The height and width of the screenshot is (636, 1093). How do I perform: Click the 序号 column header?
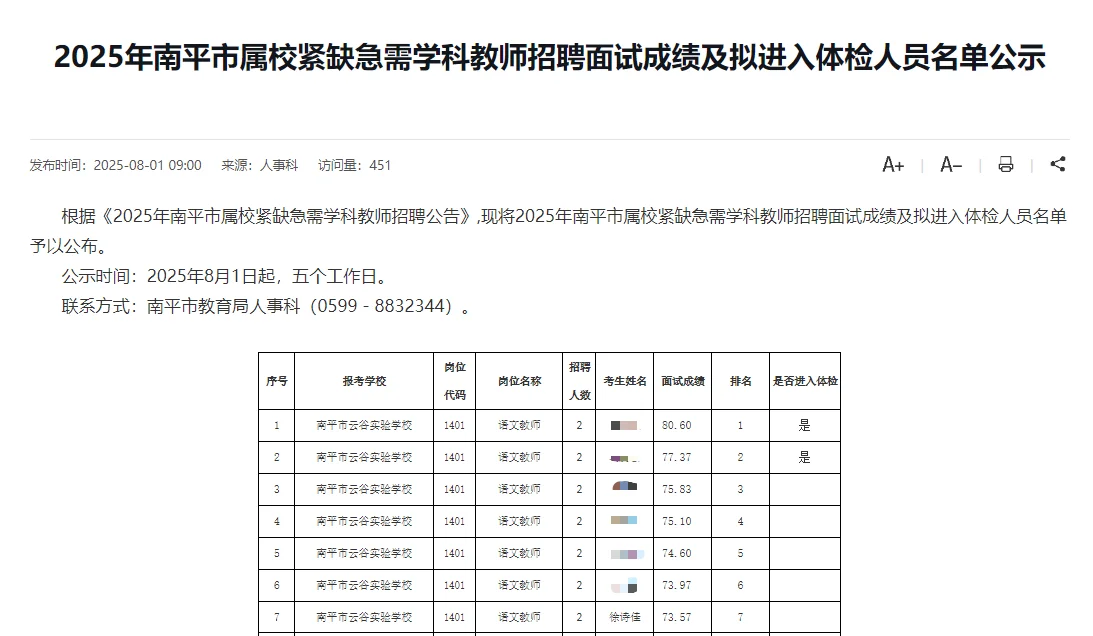click(x=277, y=381)
